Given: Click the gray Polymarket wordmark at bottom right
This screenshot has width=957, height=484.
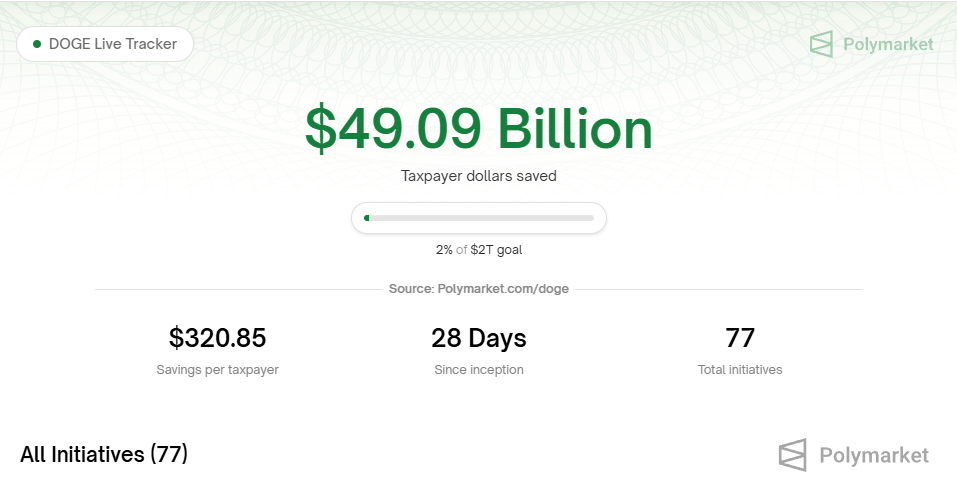Looking at the screenshot, I should click(x=874, y=455).
